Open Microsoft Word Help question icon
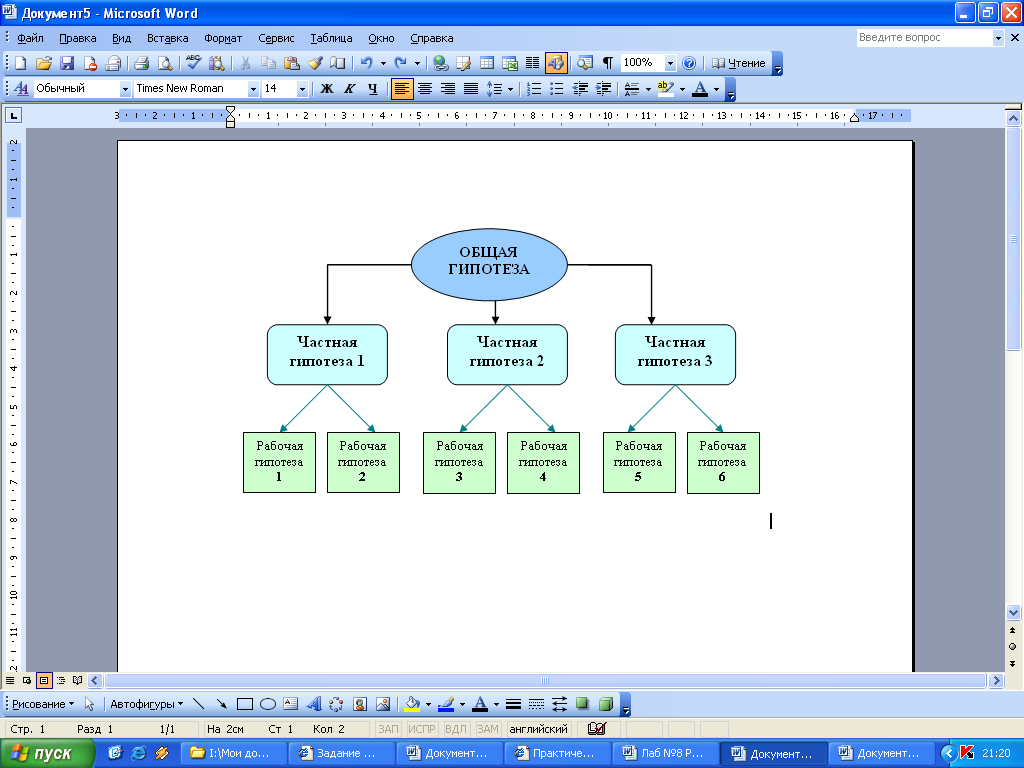The height and width of the screenshot is (768, 1024). 689,63
